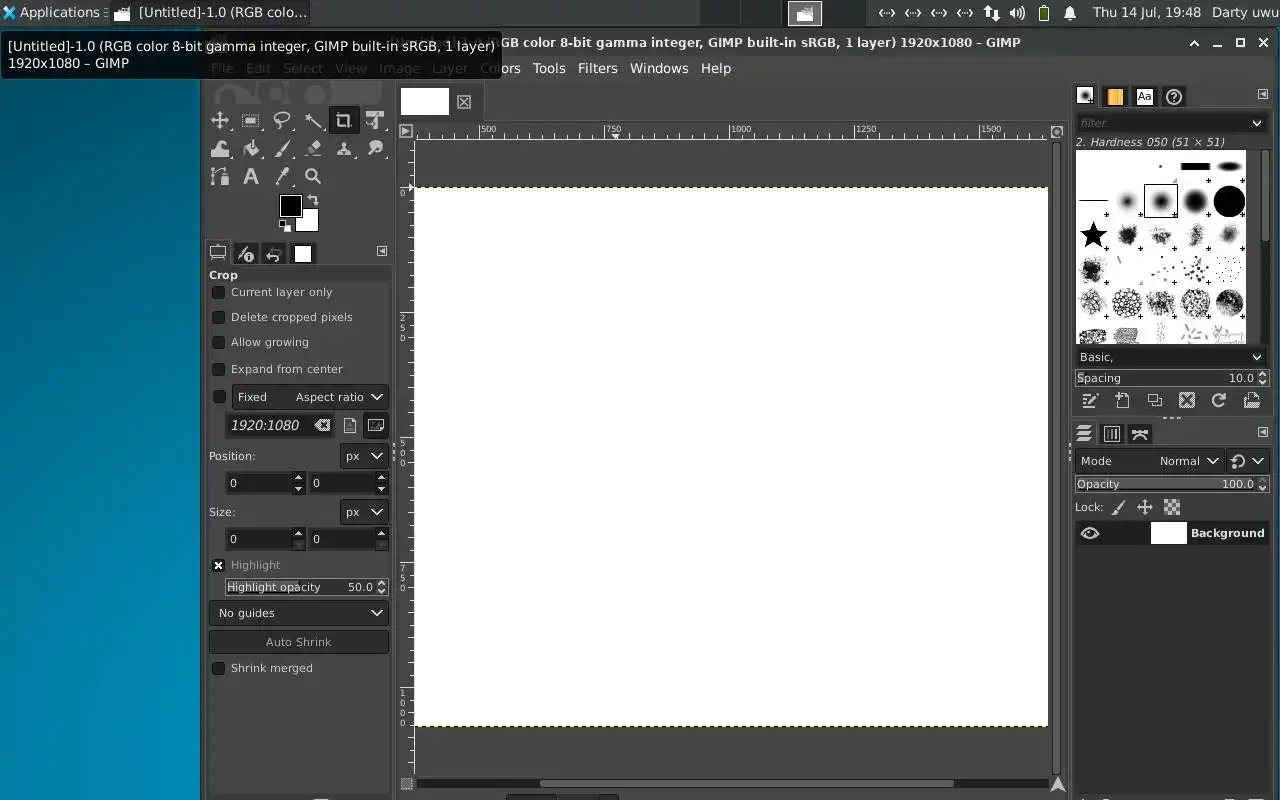The width and height of the screenshot is (1280, 800).
Task: Select the Text tool
Action: (x=251, y=176)
